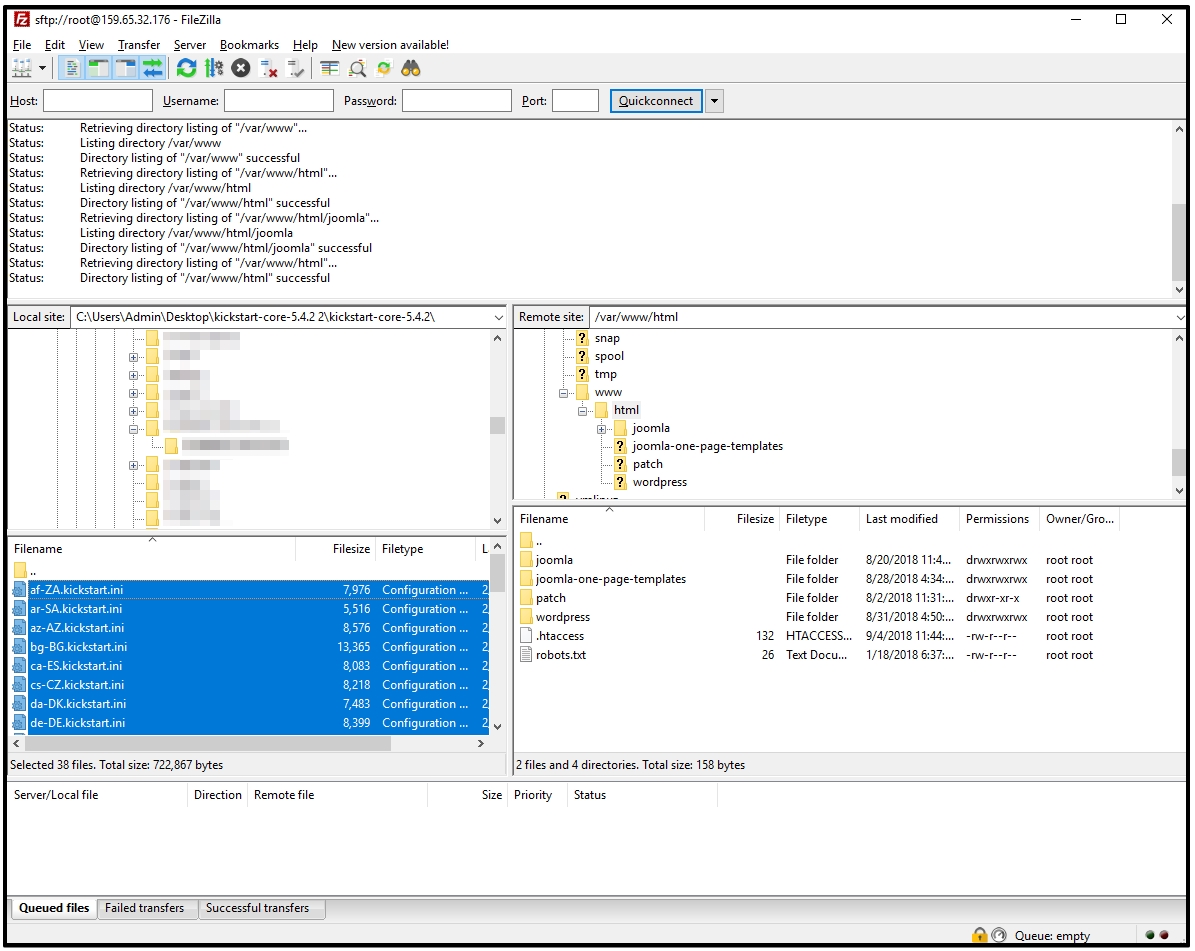Open the Site Manager dropdown arrow
This screenshot has height=951, width=1195.
click(x=43, y=69)
